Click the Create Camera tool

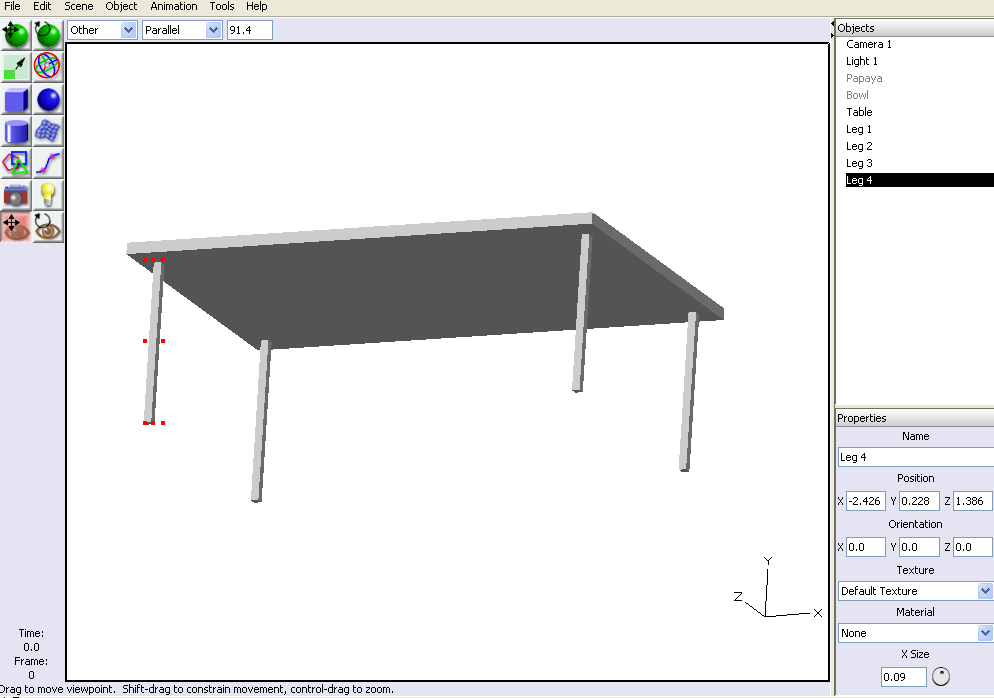(x=16, y=195)
